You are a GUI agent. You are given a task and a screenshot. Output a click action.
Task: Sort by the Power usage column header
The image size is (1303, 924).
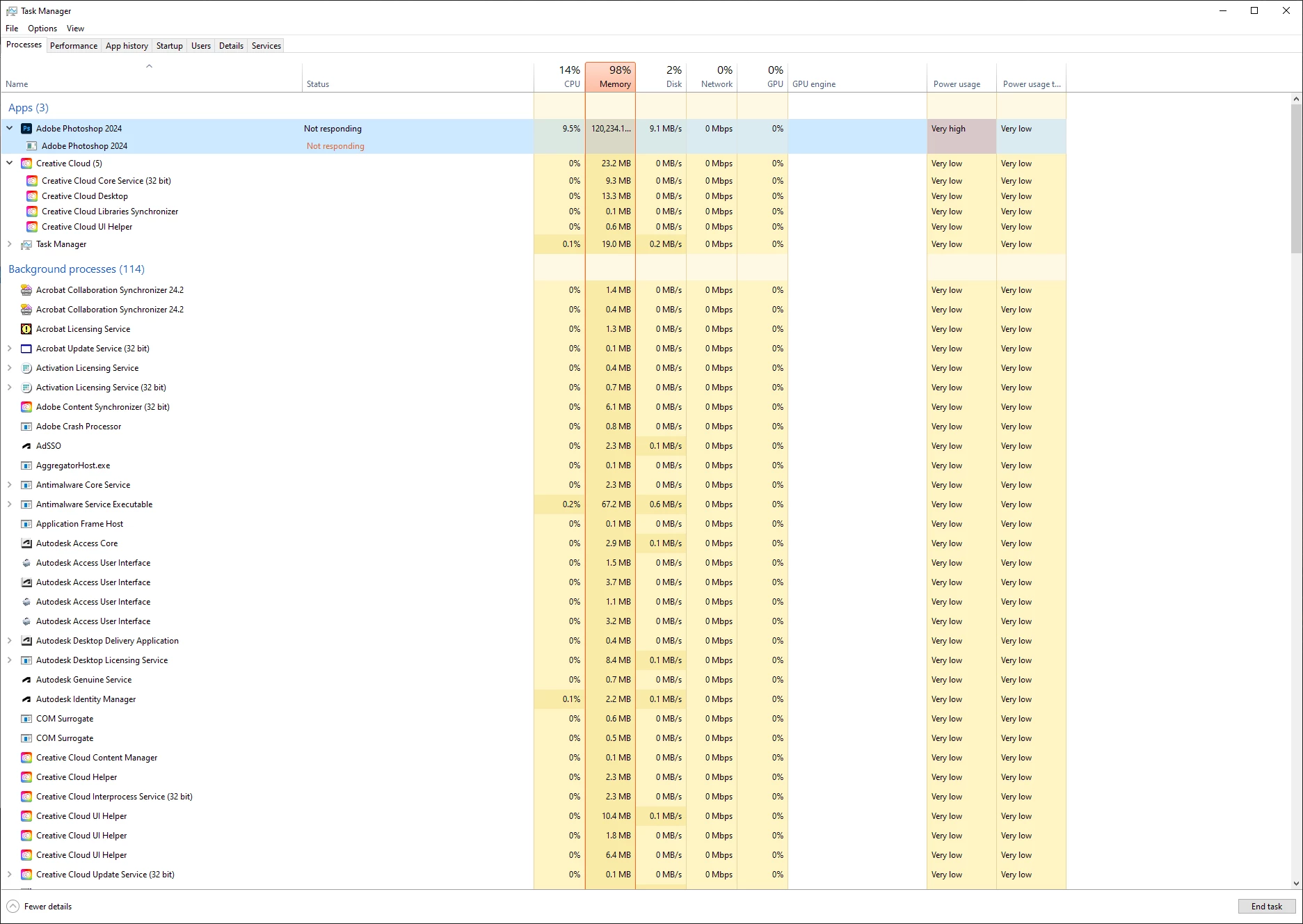coord(961,77)
